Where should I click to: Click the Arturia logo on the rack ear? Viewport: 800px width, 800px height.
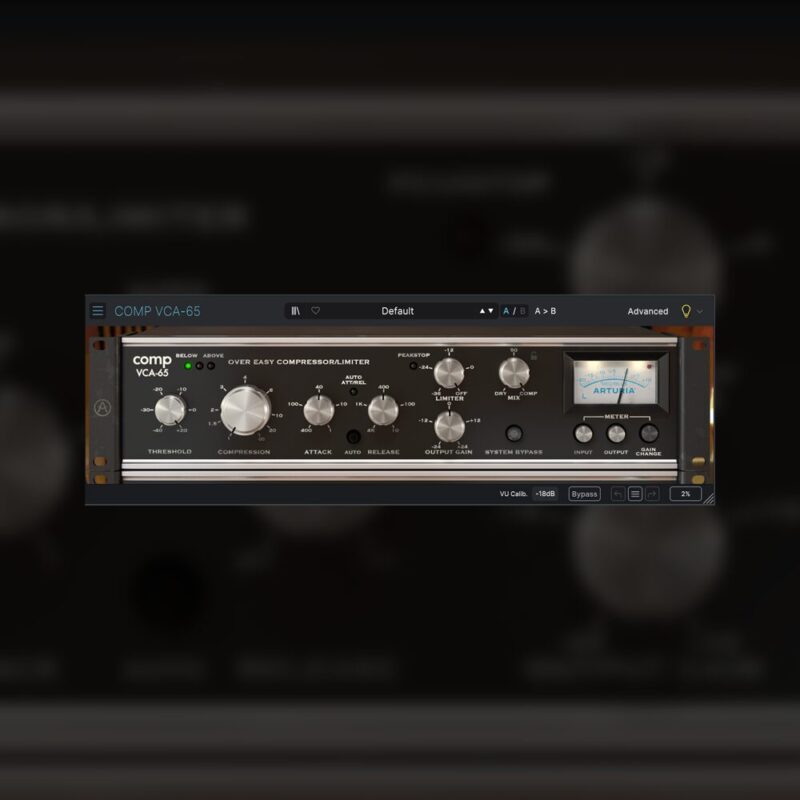coord(103,408)
